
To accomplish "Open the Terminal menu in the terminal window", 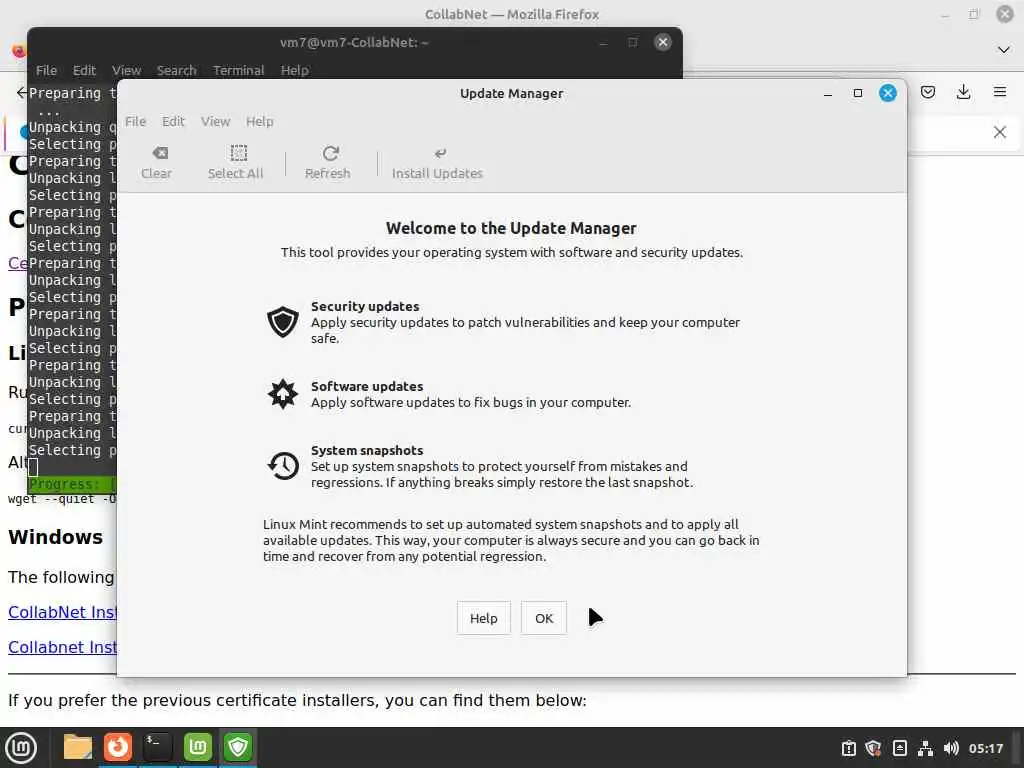I will (x=238, y=70).
